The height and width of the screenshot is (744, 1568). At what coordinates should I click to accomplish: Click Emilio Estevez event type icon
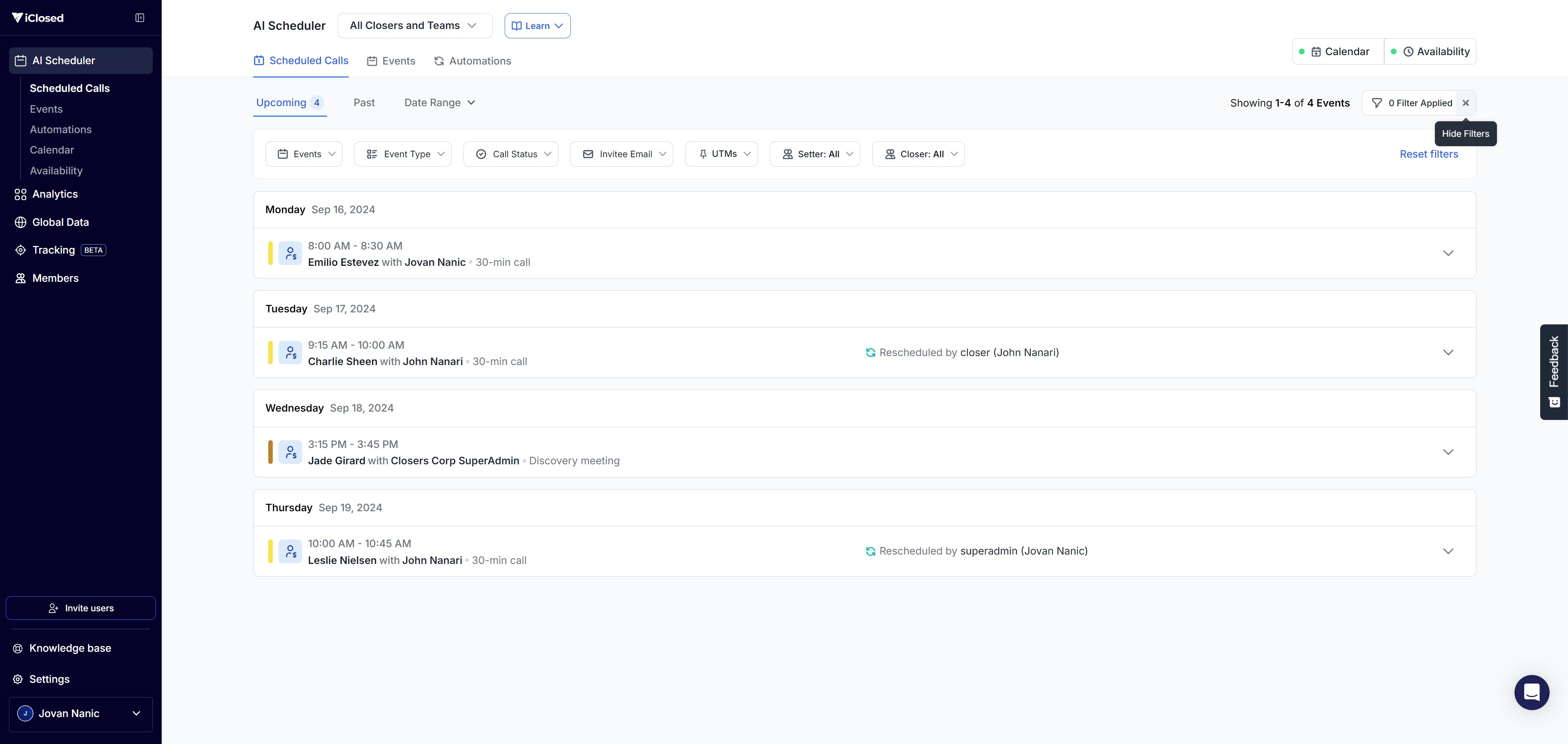coord(290,253)
